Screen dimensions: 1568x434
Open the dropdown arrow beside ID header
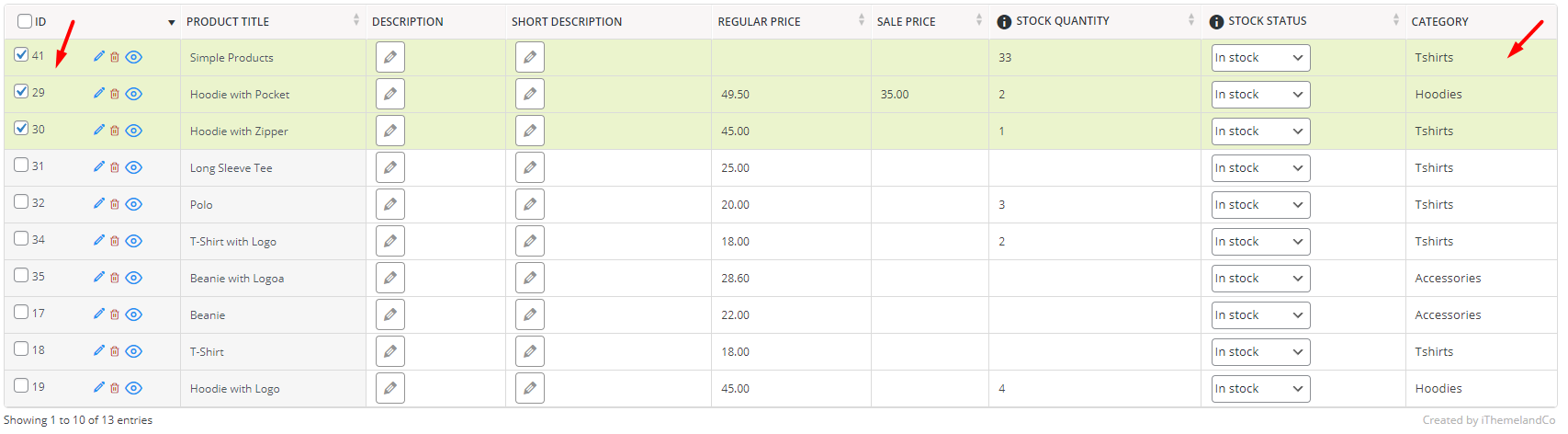(x=172, y=22)
